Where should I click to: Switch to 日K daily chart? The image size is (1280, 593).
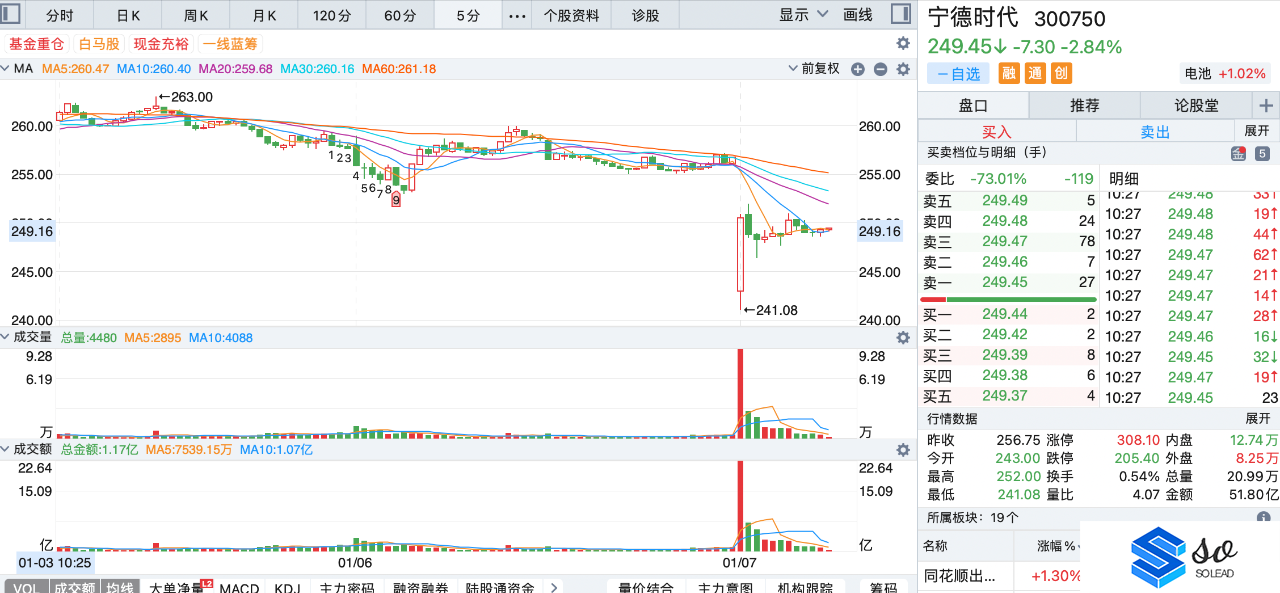[x=128, y=15]
